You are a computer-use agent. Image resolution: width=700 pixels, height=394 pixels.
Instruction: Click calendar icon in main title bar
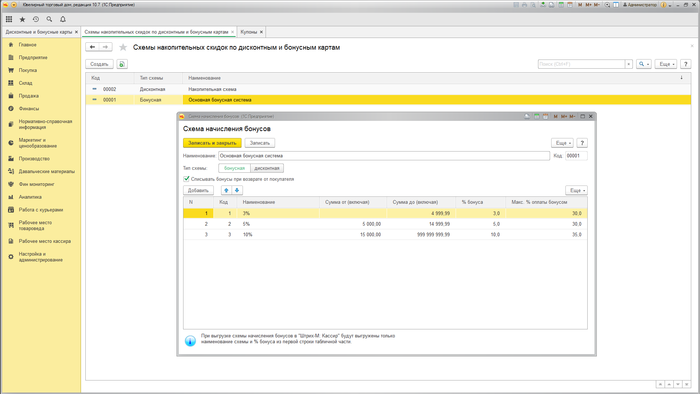click(x=570, y=5)
